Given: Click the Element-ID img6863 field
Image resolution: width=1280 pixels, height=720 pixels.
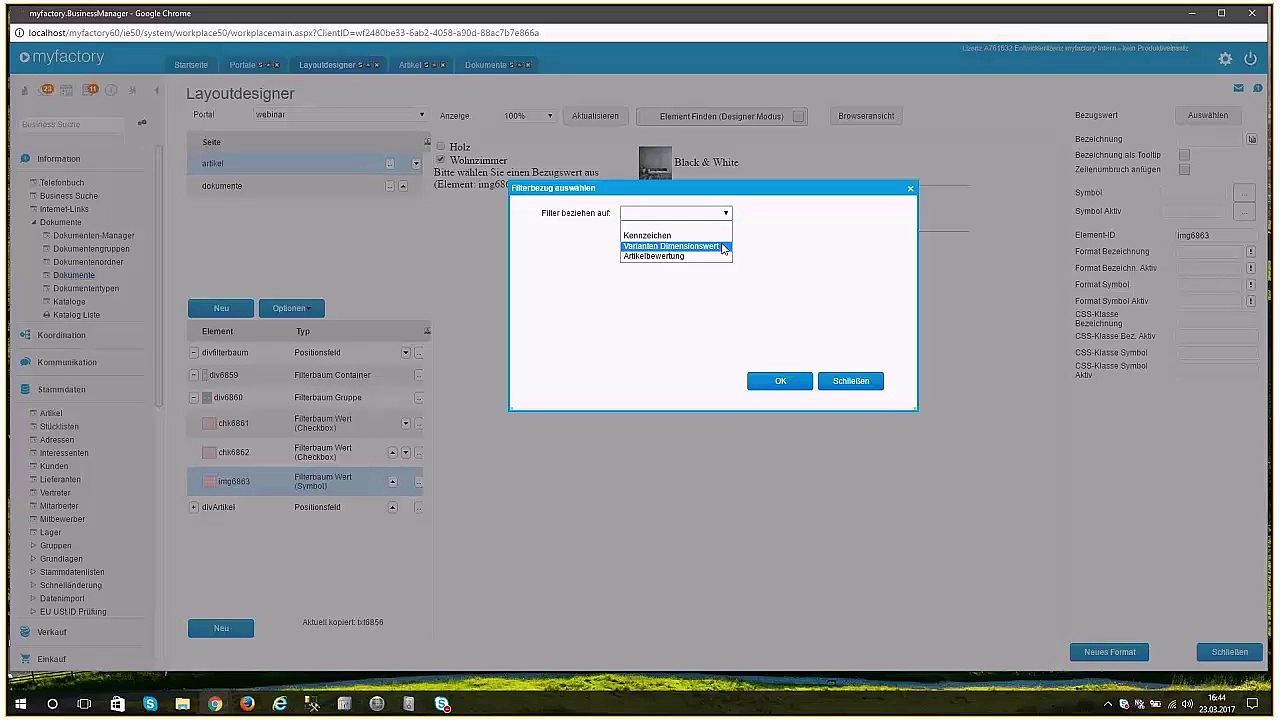Looking at the screenshot, I should (1215, 236).
